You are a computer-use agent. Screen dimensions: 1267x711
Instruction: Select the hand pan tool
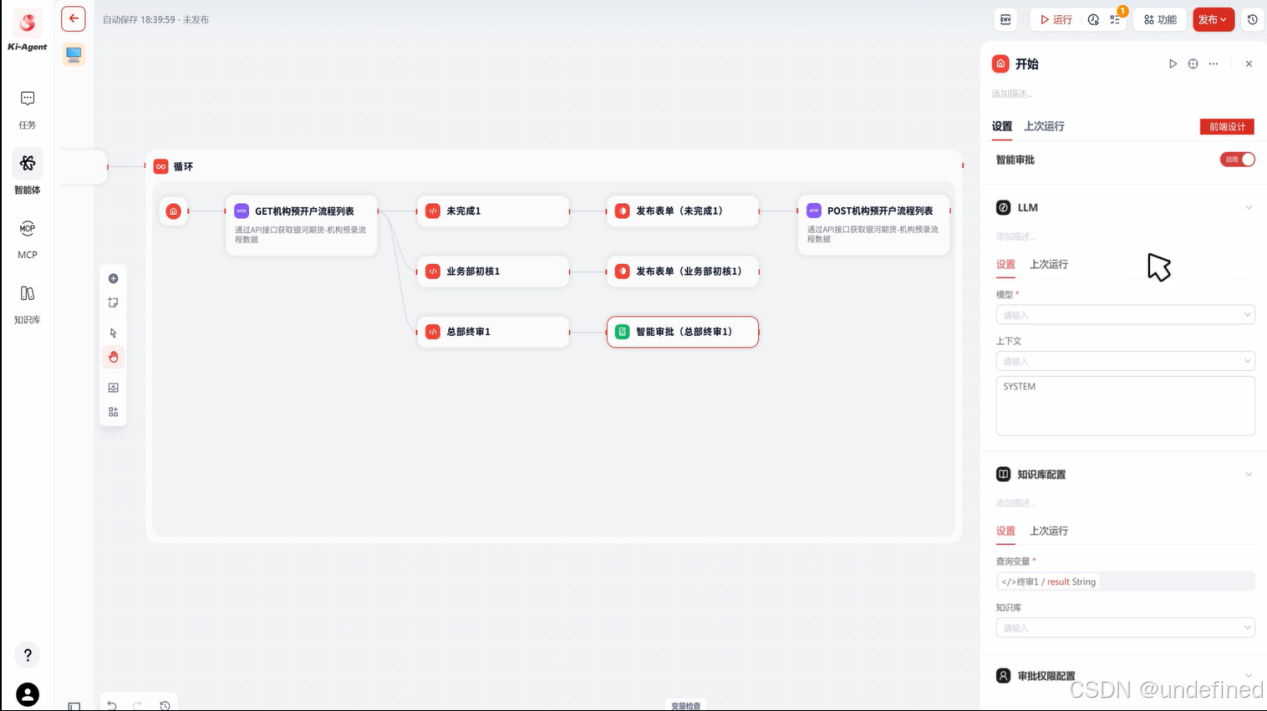tap(113, 357)
